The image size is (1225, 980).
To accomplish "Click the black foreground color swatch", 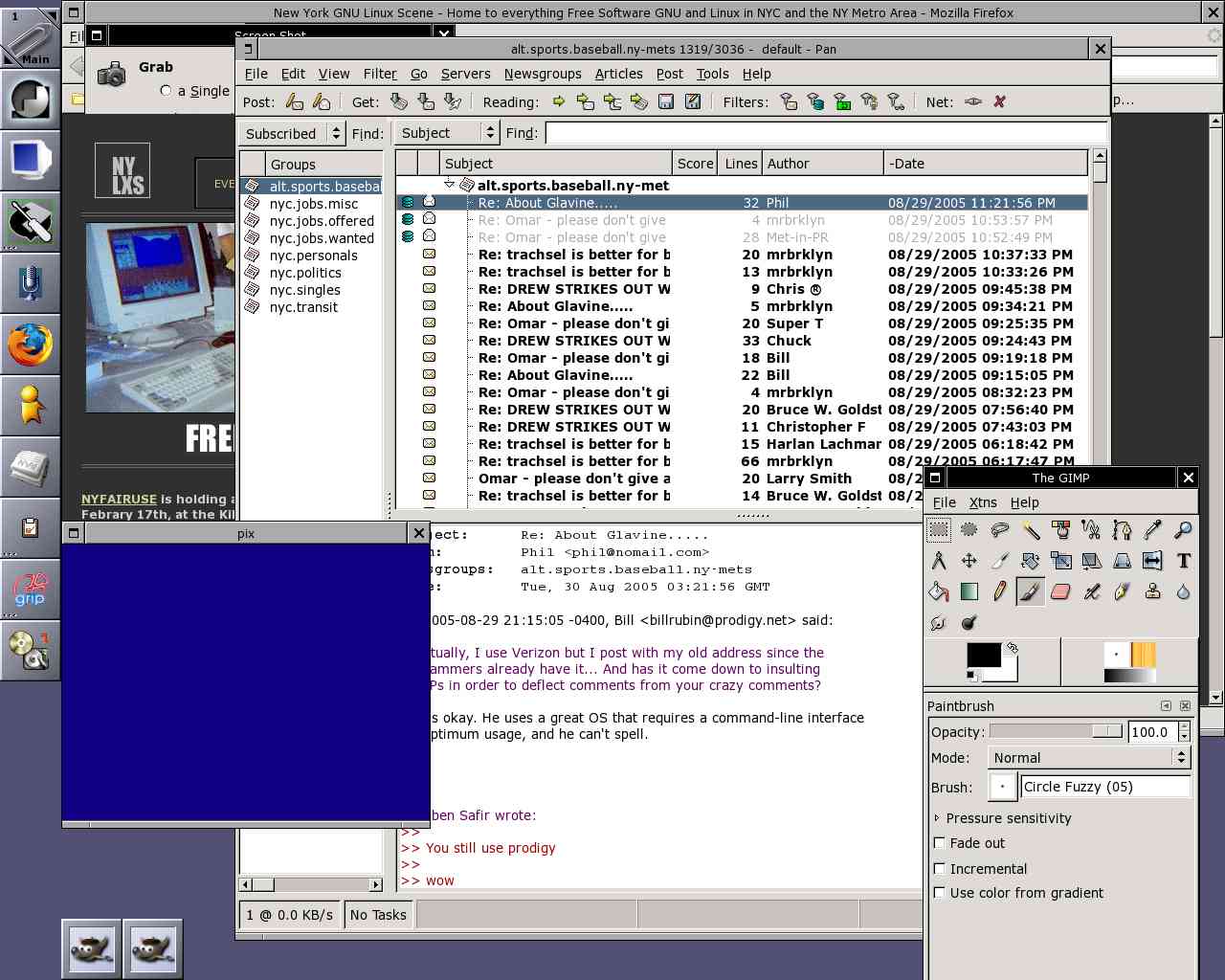I will [983, 655].
